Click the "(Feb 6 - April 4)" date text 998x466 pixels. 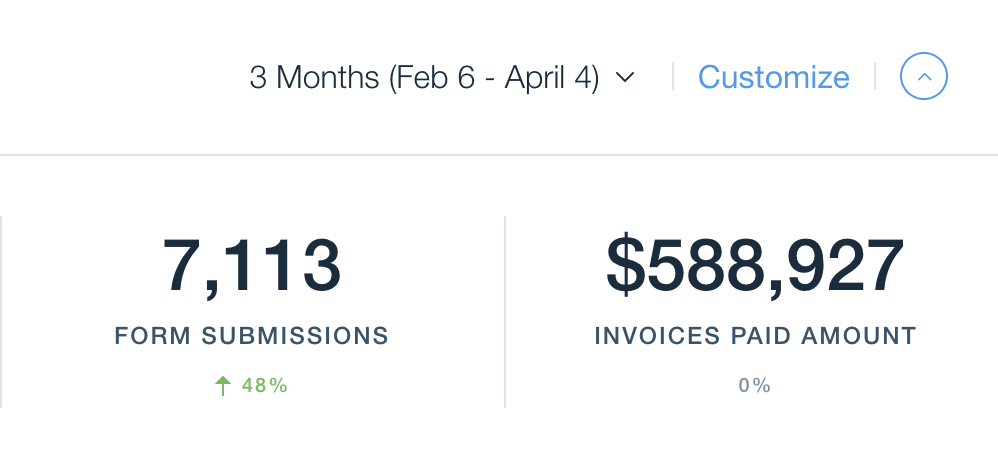pyautogui.click(x=493, y=78)
